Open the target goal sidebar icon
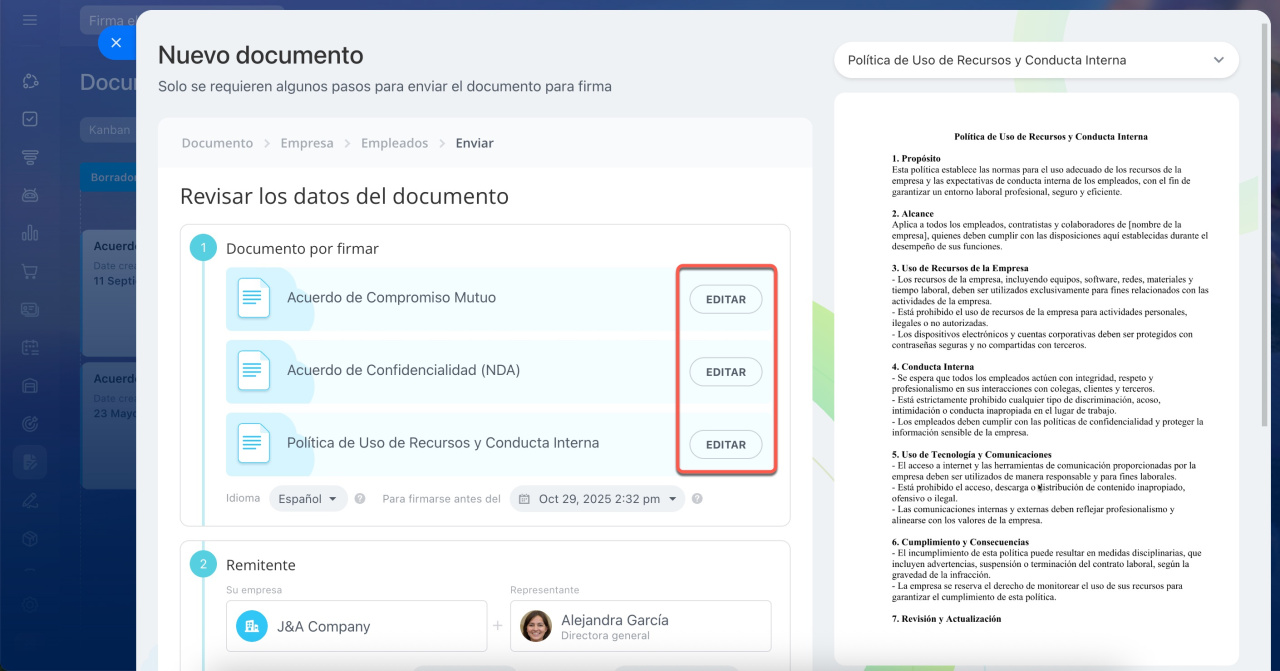This screenshot has width=1280, height=671. [x=30, y=423]
